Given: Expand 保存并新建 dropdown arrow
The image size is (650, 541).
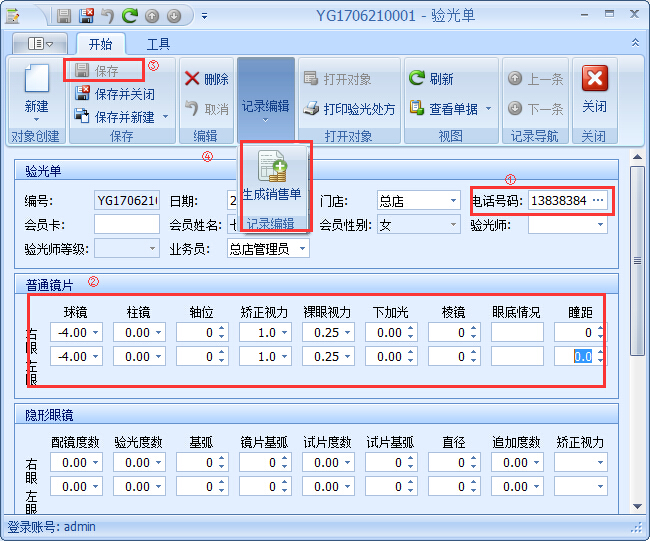Looking at the screenshot, I should coord(166,116).
